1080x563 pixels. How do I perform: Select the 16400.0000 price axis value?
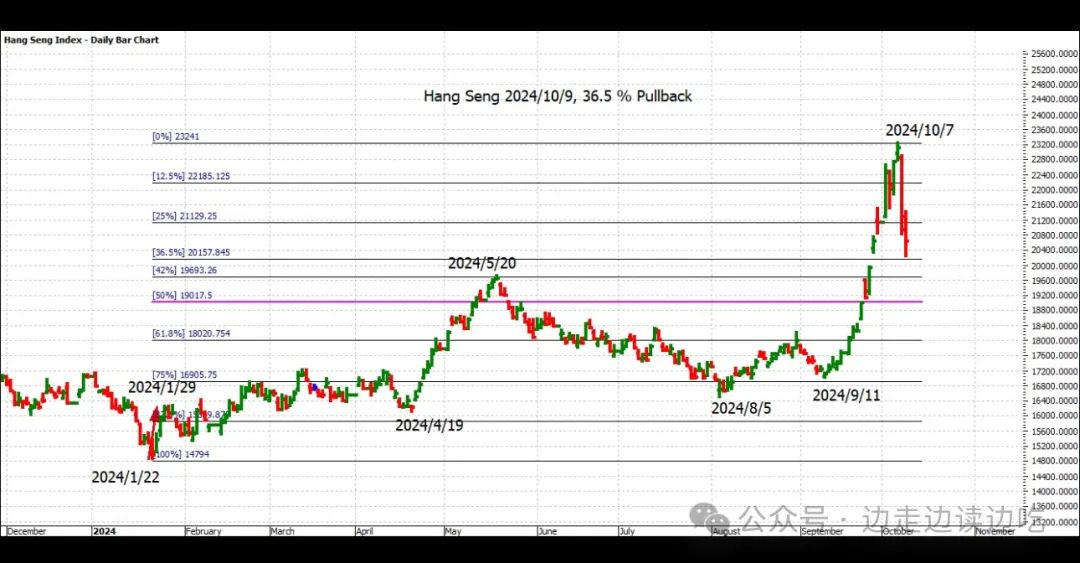pyautogui.click(x=1055, y=401)
